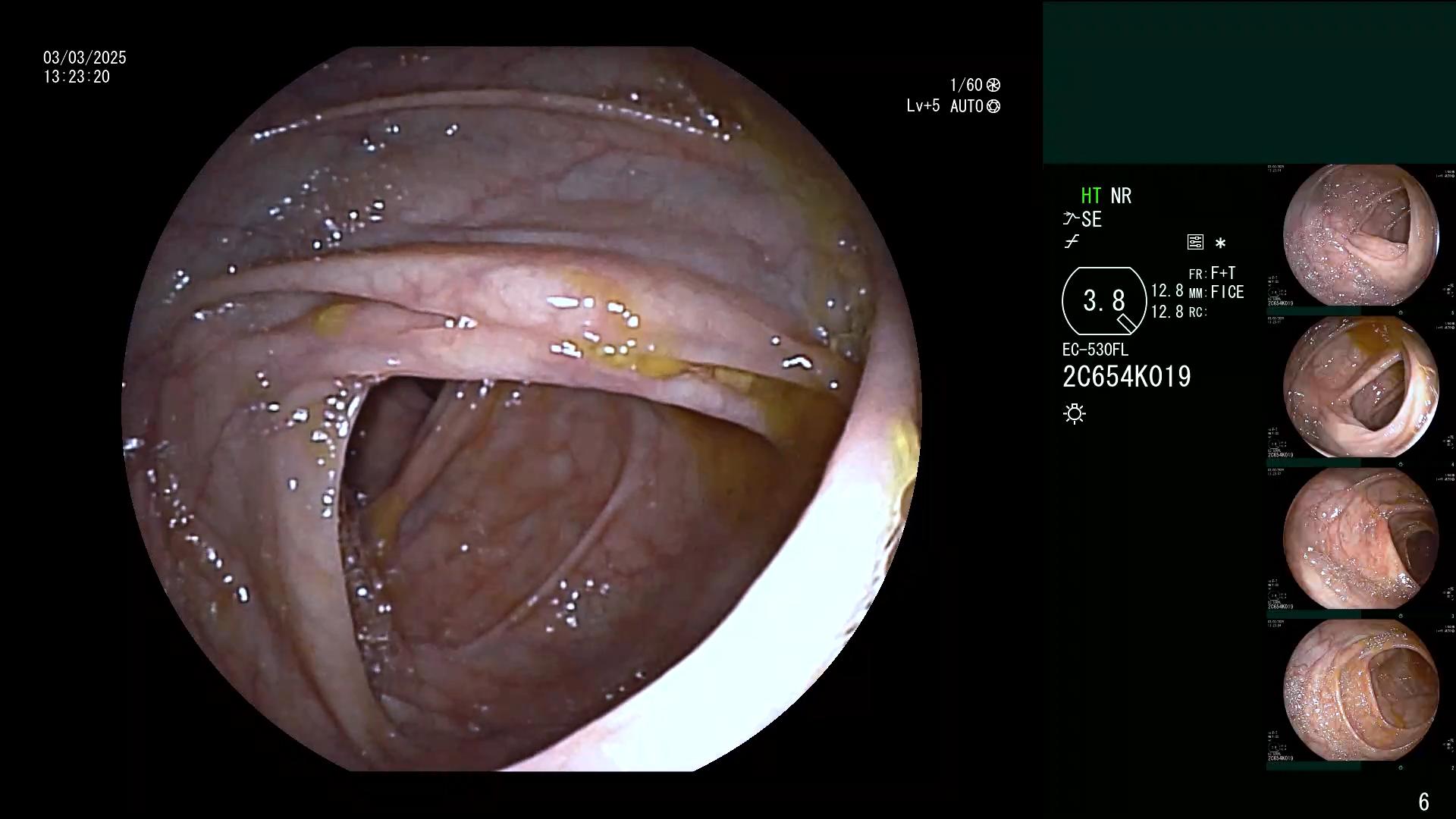Click the structure enhancement SE icon

pyautogui.click(x=1082, y=220)
